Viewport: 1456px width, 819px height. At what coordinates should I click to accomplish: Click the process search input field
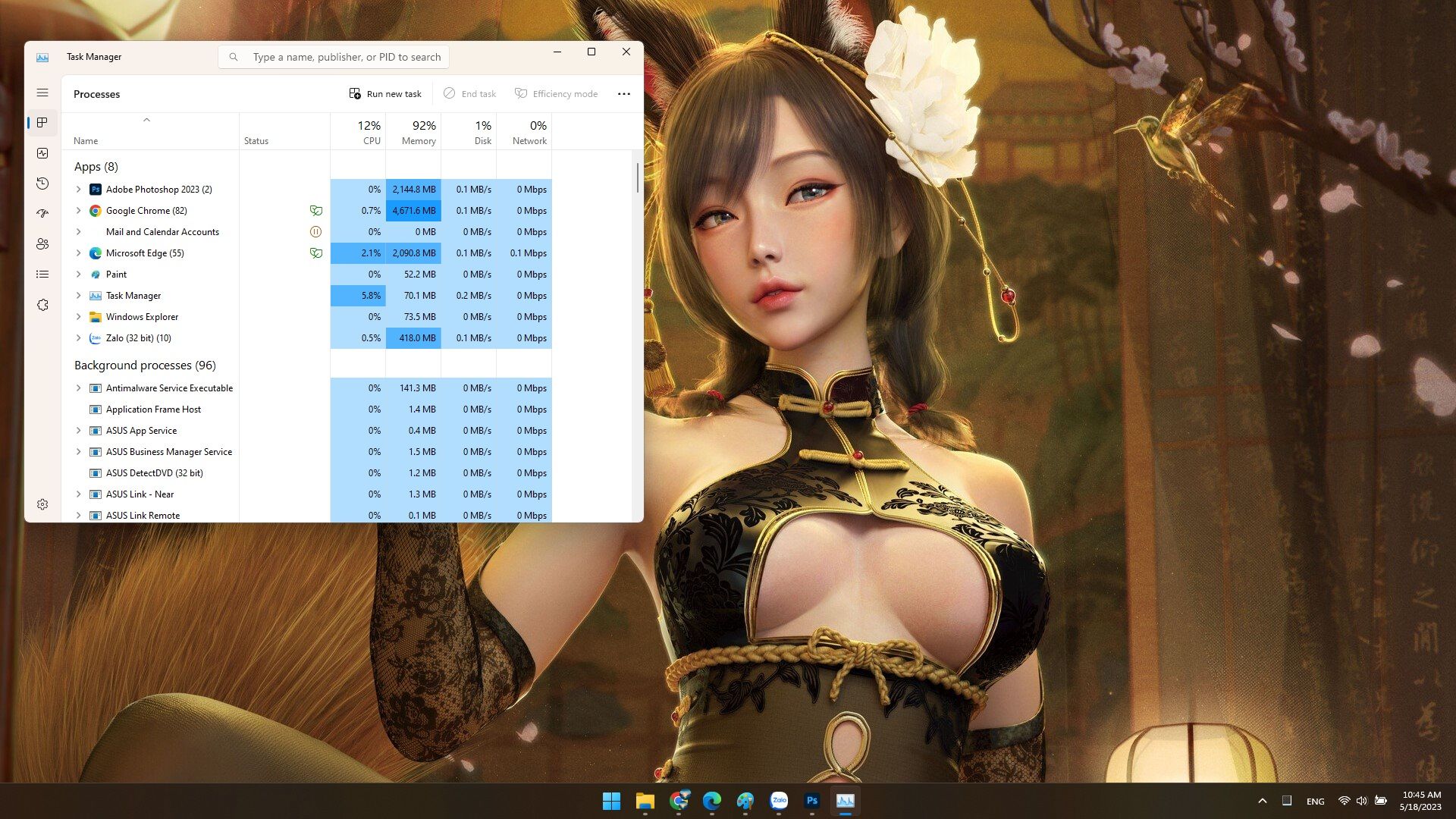click(334, 57)
